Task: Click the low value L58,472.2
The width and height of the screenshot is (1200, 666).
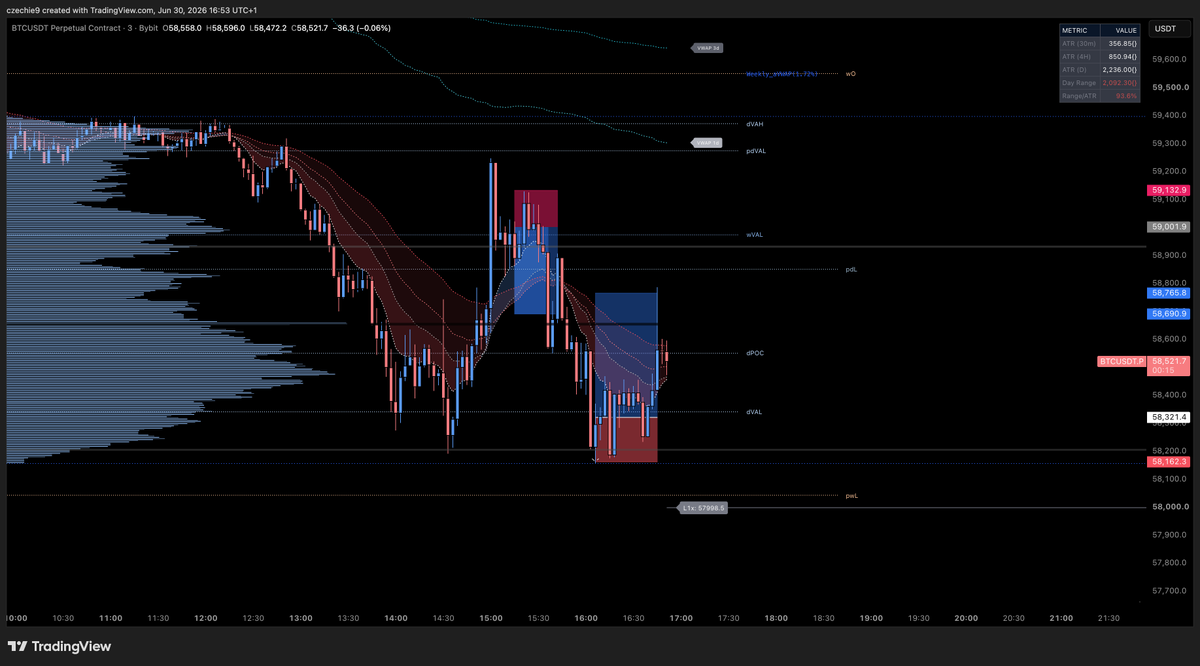Action: [267, 29]
